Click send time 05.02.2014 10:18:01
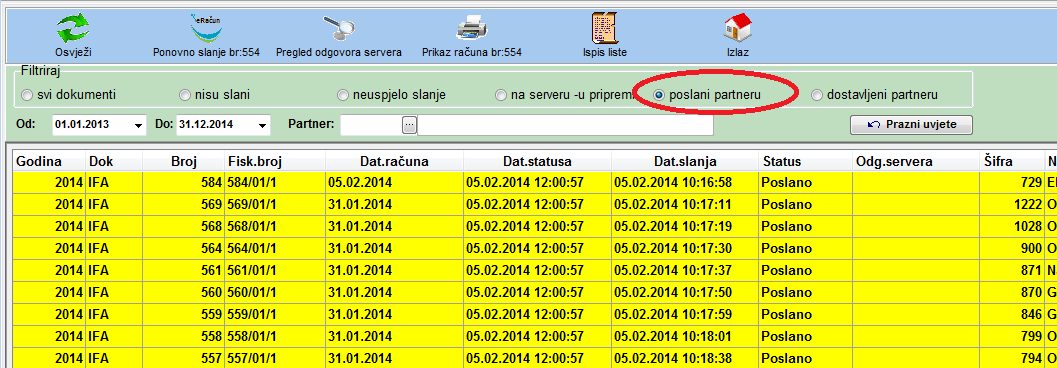 click(686, 336)
